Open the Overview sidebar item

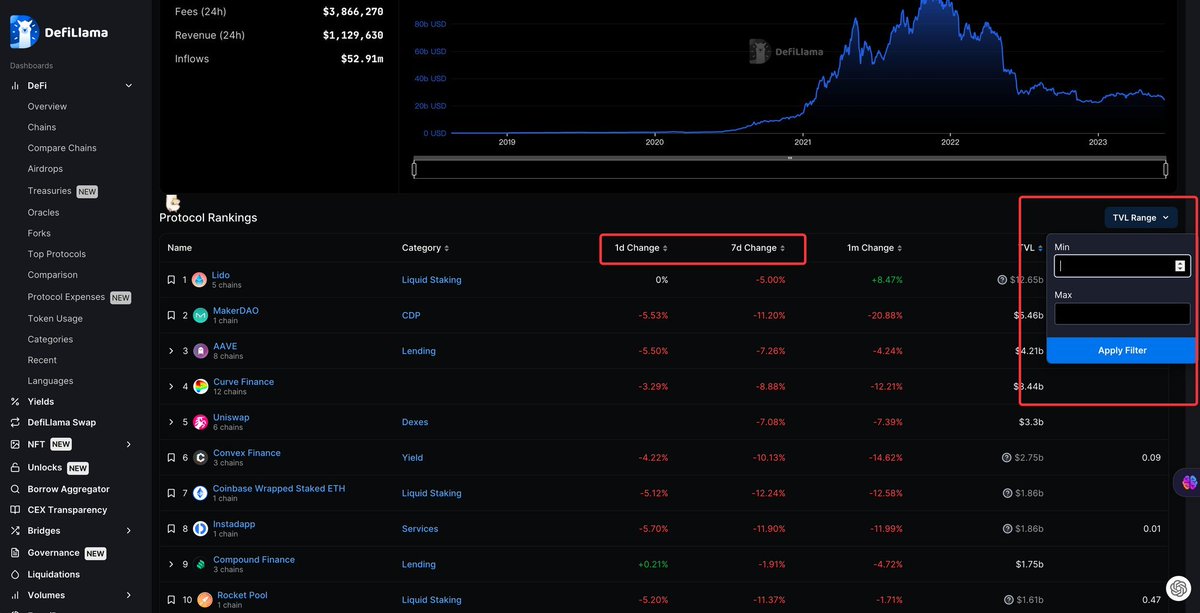(47, 107)
